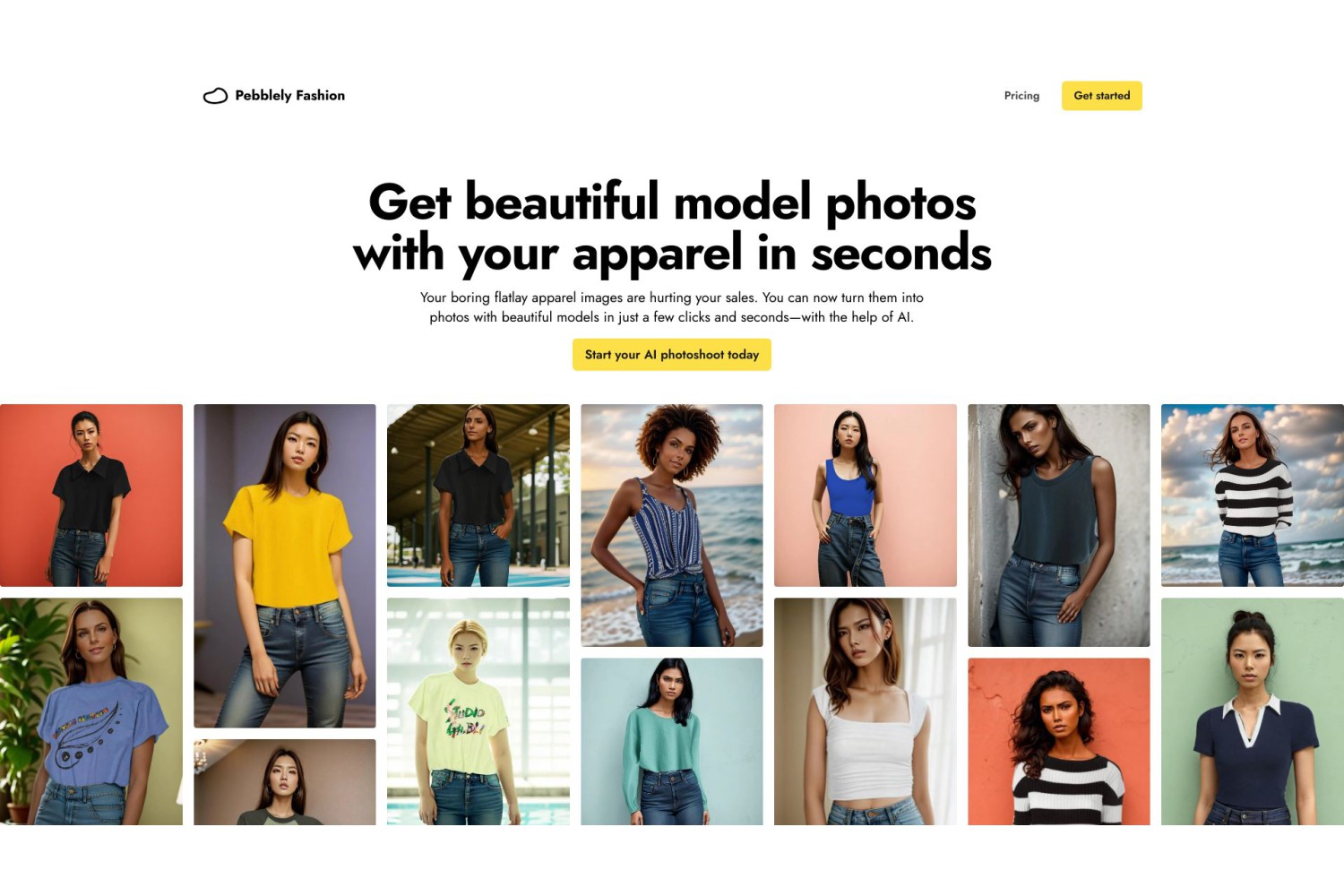This screenshot has width=1344, height=896.
Task: Select the teal sweater model photo
Action: click(x=672, y=742)
